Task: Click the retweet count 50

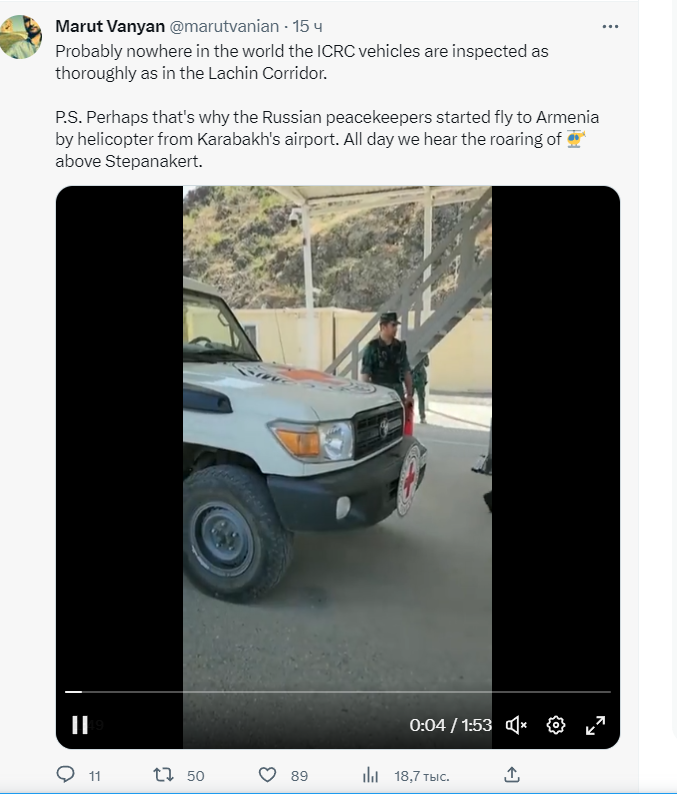Action: point(195,776)
